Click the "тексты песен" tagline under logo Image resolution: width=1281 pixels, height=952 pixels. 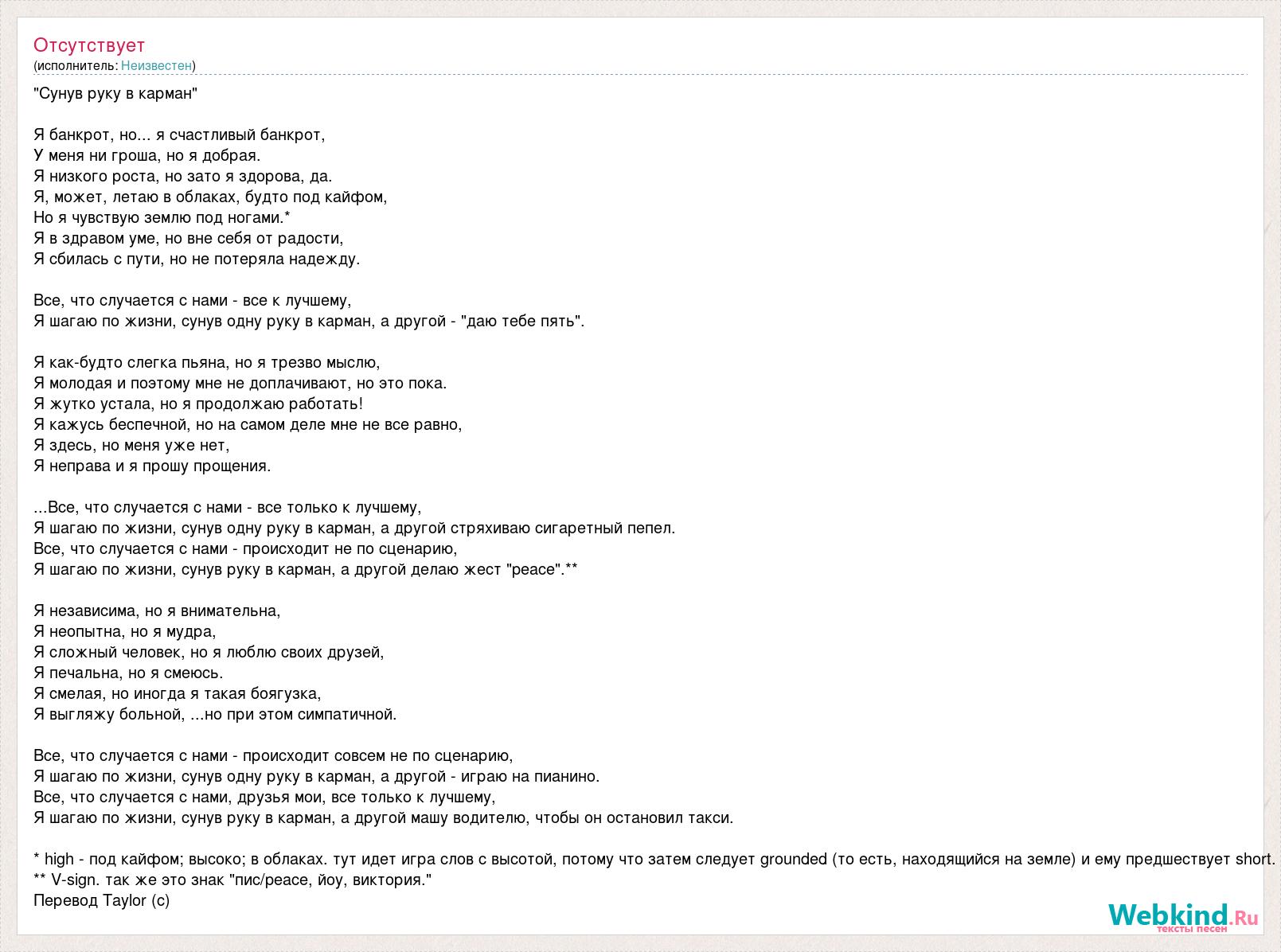1192,928
